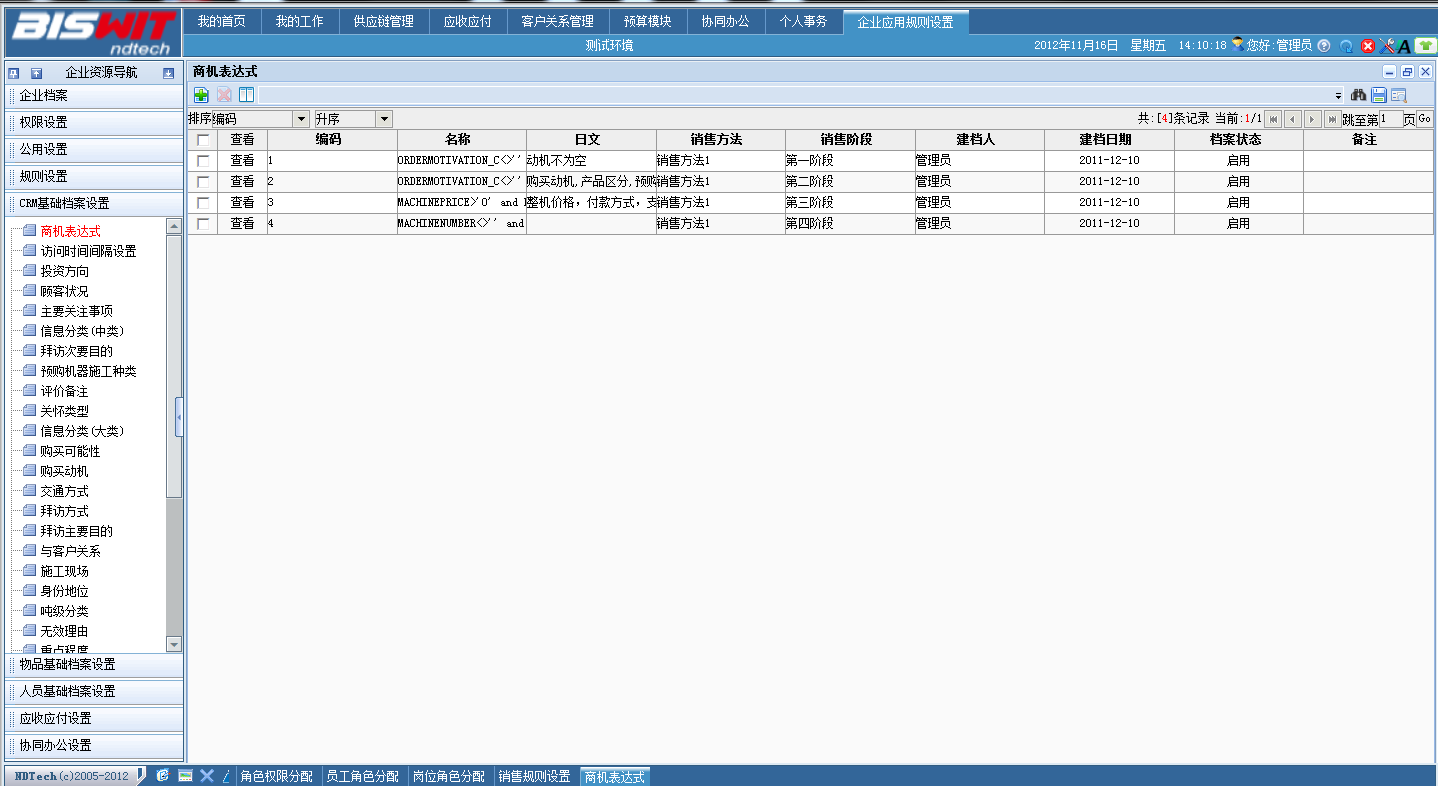Switch to the 供应链管理 top tab

(383, 21)
